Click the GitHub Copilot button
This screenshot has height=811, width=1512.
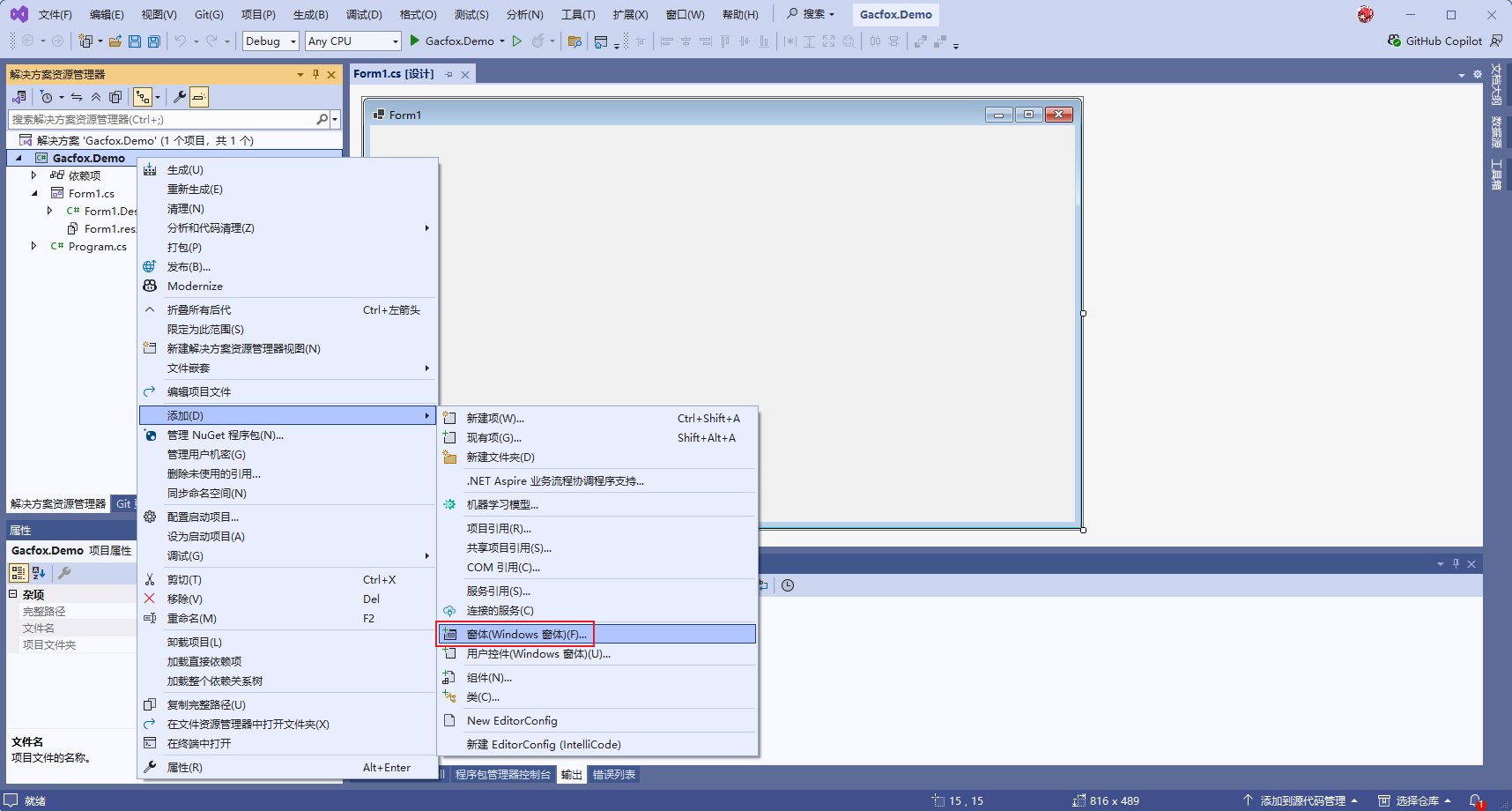click(1434, 41)
